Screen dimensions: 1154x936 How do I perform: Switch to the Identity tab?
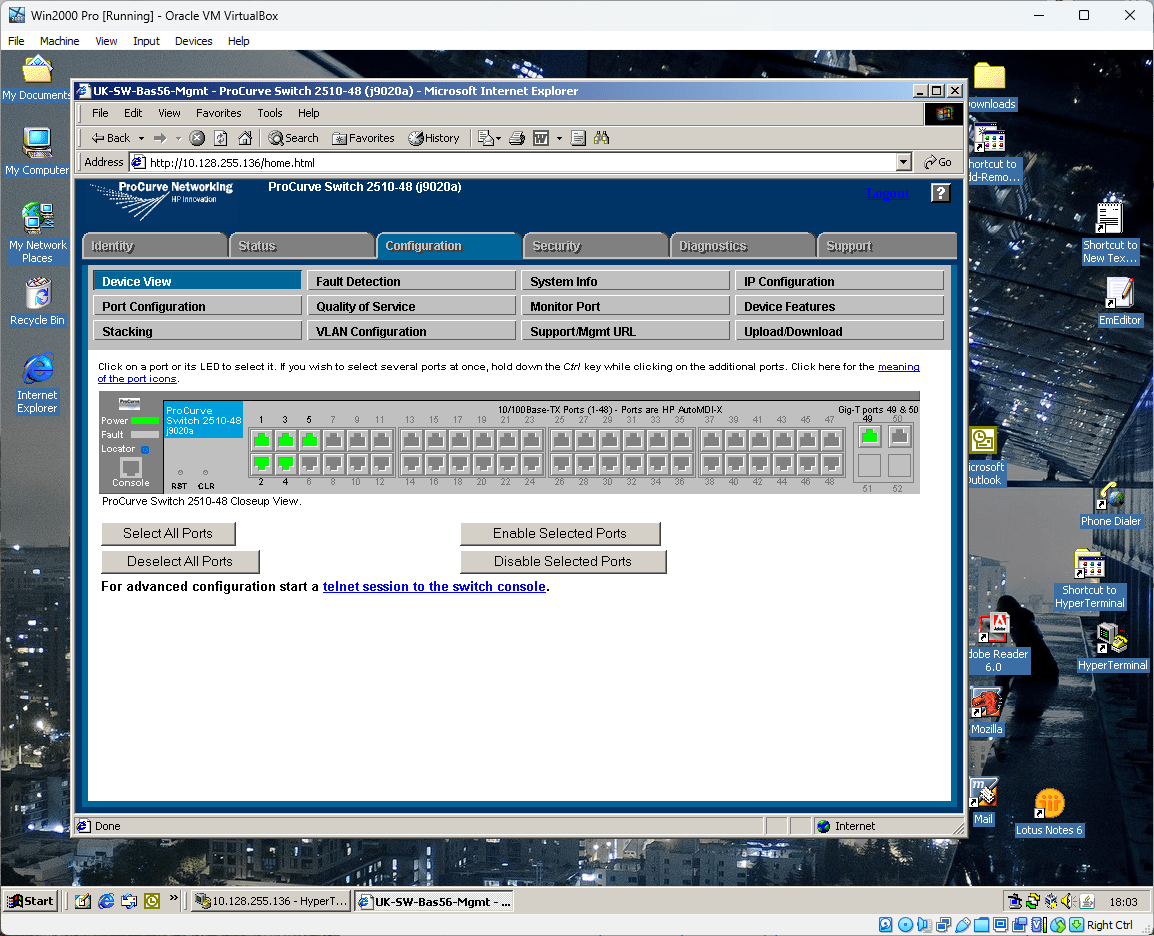pyautogui.click(x=155, y=246)
